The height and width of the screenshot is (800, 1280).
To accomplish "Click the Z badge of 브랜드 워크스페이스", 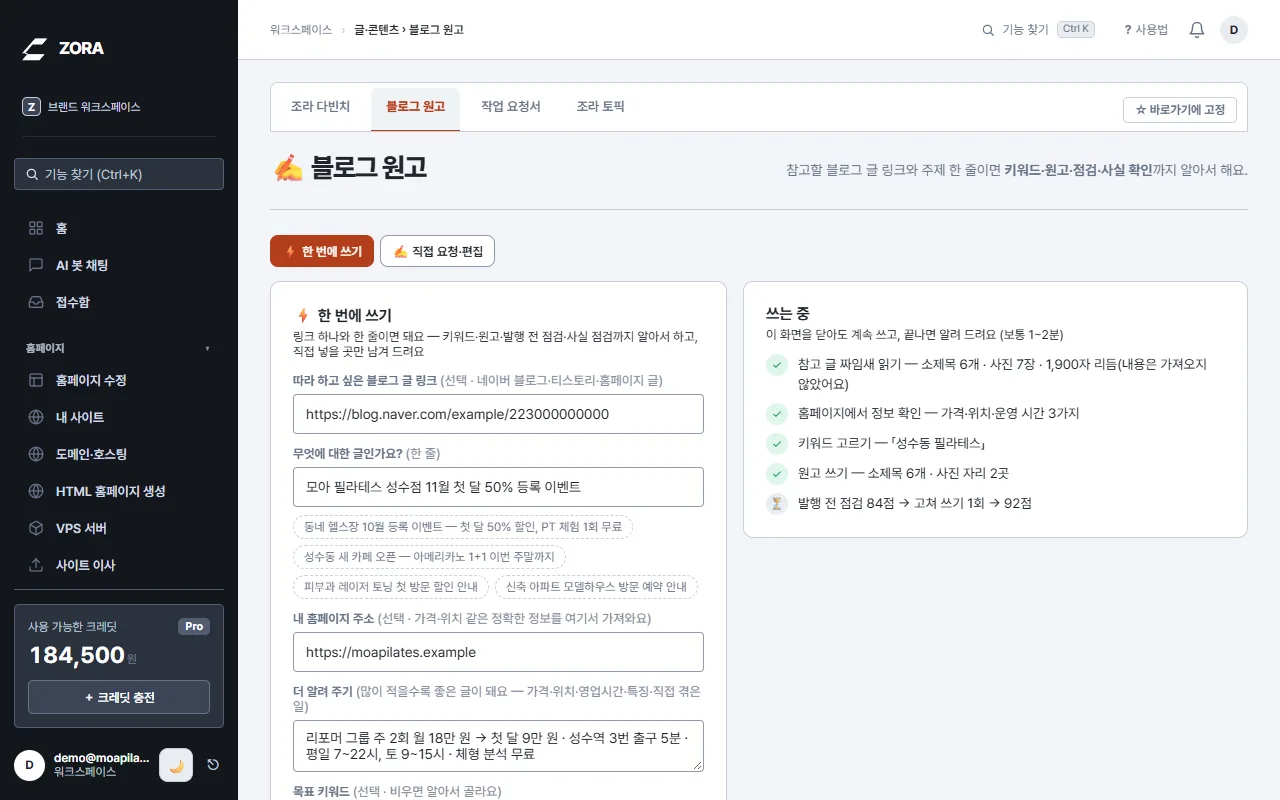I will point(31,107).
